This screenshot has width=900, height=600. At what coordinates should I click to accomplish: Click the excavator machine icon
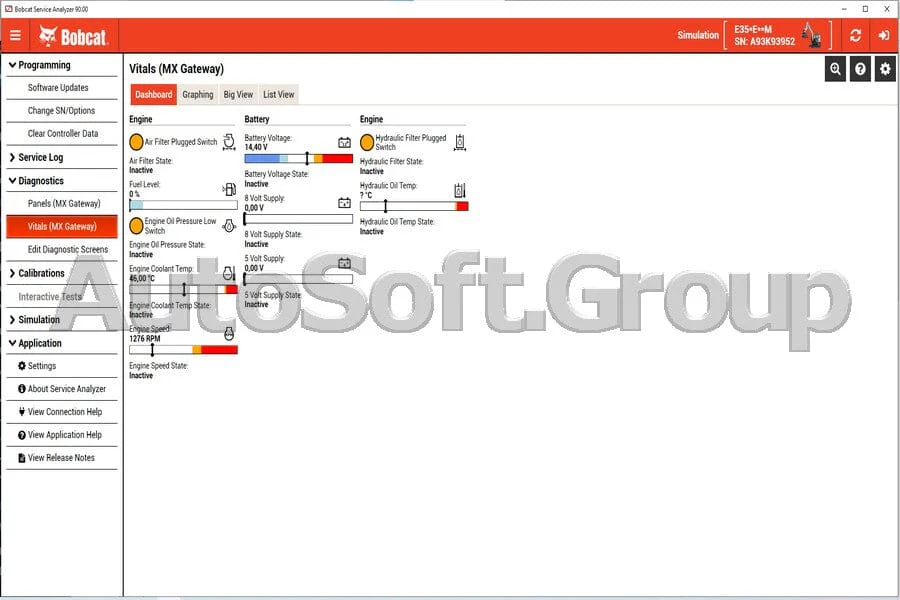pos(812,35)
